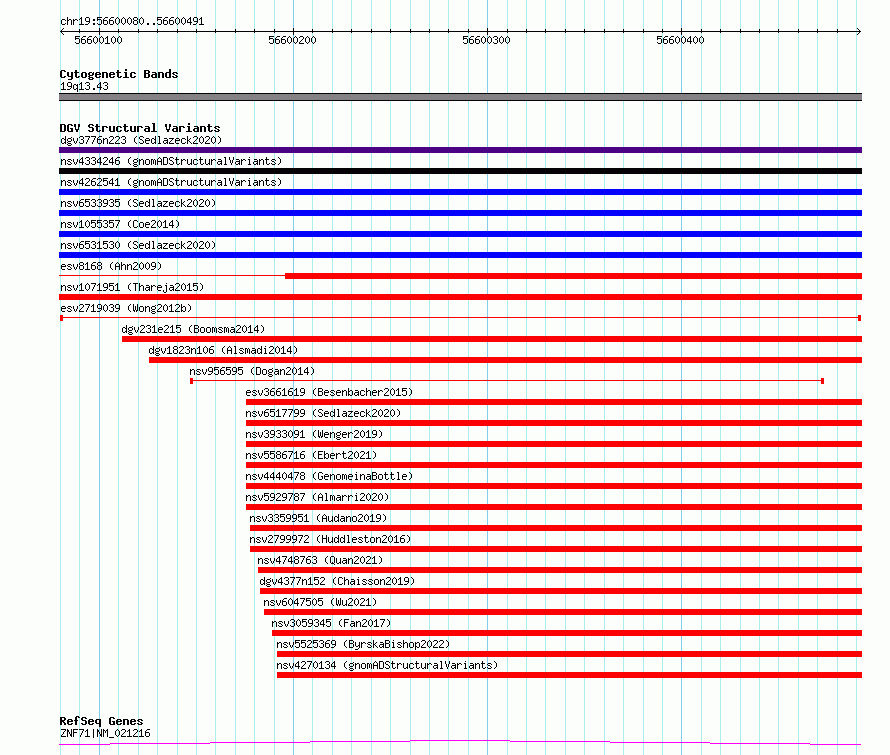890x755 pixels.
Task: Click variant label nsv3359951 (Audano2019)
Action: pyautogui.click(x=318, y=518)
